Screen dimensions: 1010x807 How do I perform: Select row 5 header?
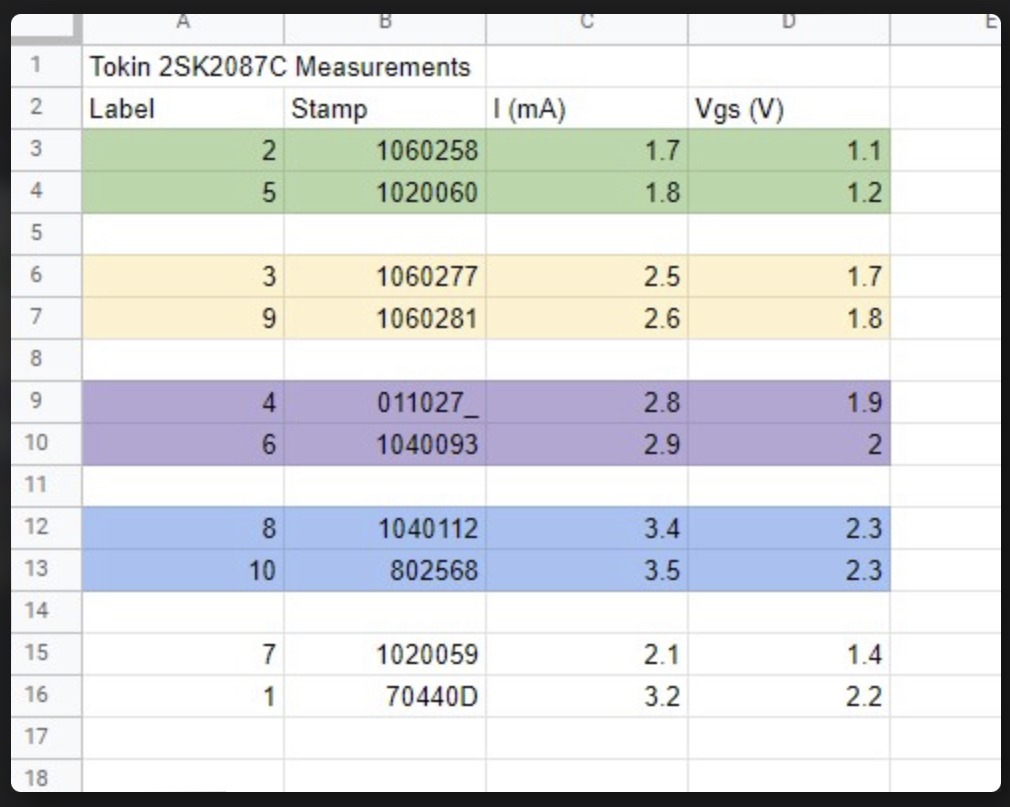click(x=46, y=234)
